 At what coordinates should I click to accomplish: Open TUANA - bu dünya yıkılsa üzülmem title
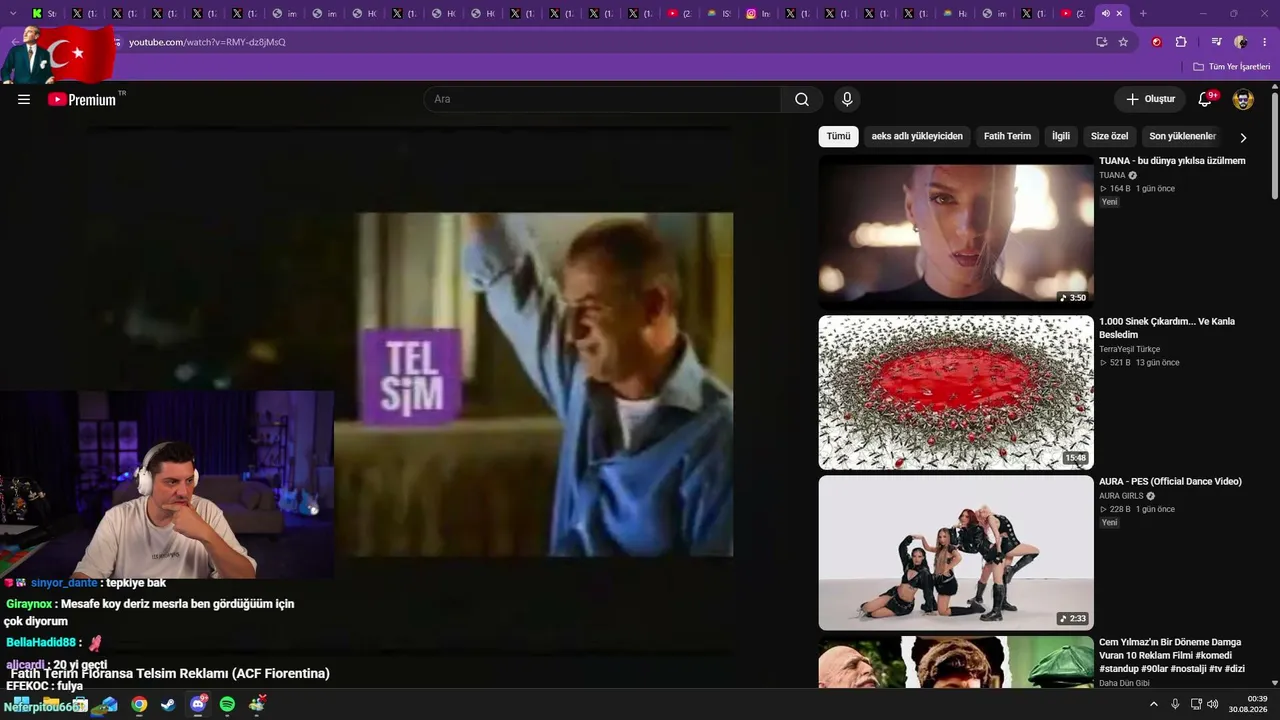click(1172, 161)
